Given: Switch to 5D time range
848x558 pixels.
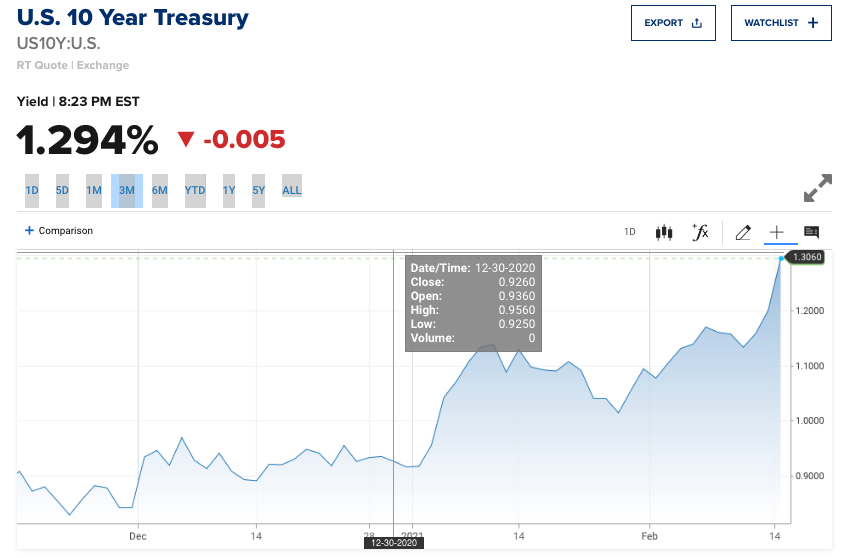Looking at the screenshot, I should (x=62, y=190).
